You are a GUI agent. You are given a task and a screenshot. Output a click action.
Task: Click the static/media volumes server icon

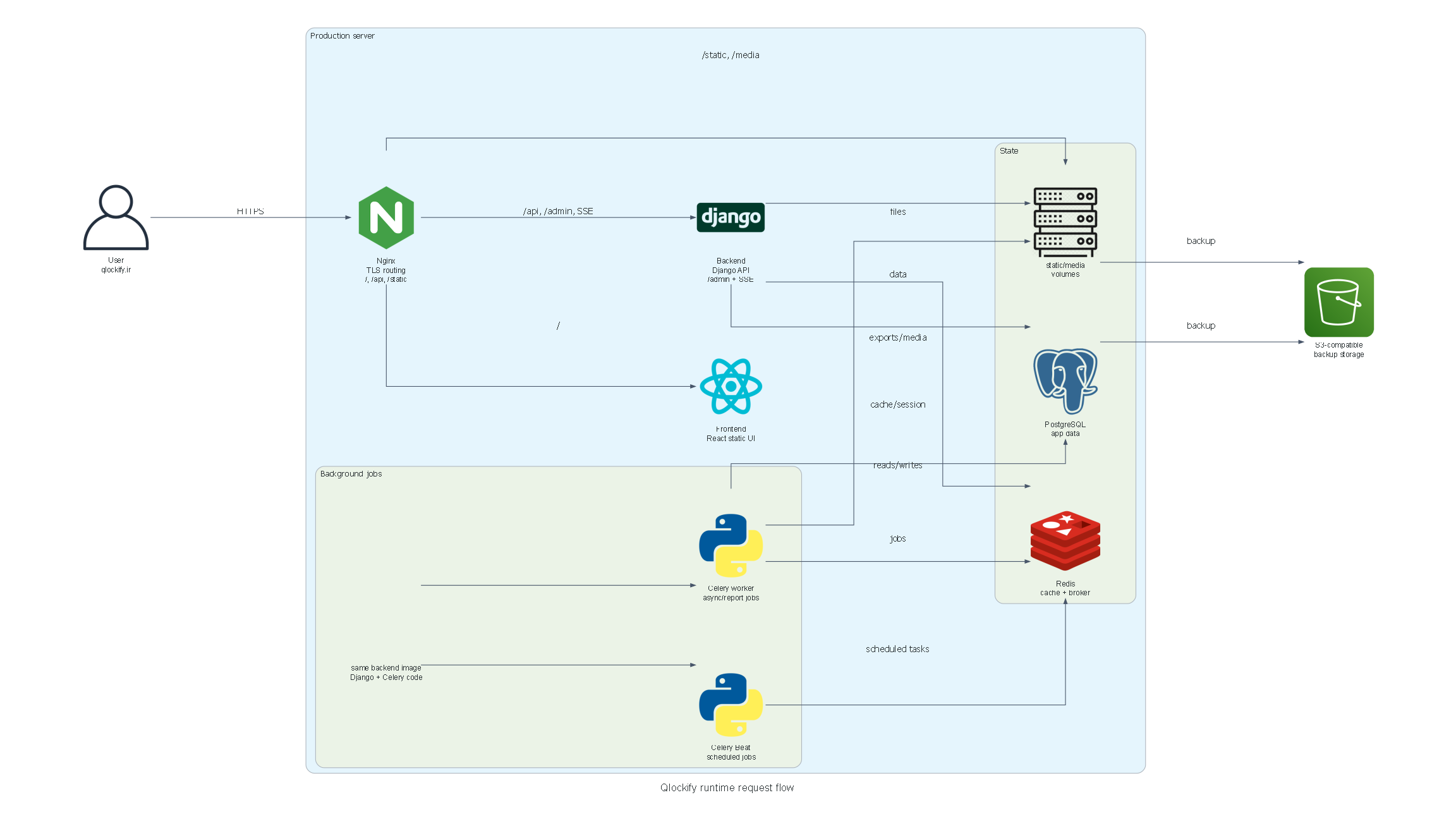pos(1065,222)
